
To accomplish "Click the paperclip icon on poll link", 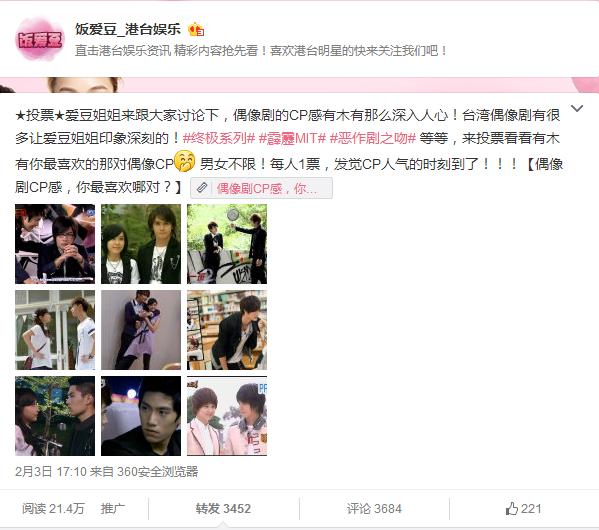I will [202, 188].
